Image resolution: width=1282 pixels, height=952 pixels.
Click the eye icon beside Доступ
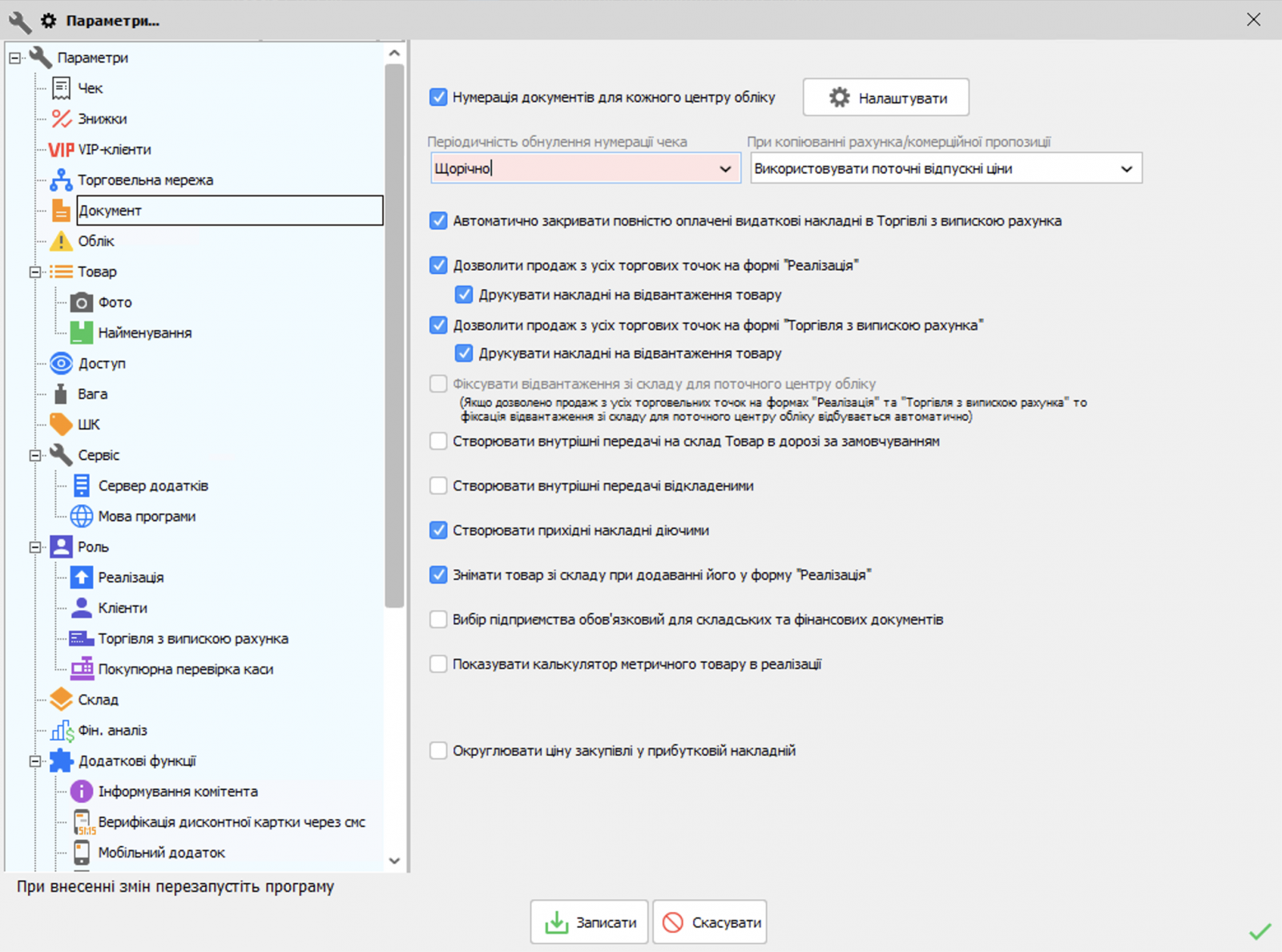point(61,364)
